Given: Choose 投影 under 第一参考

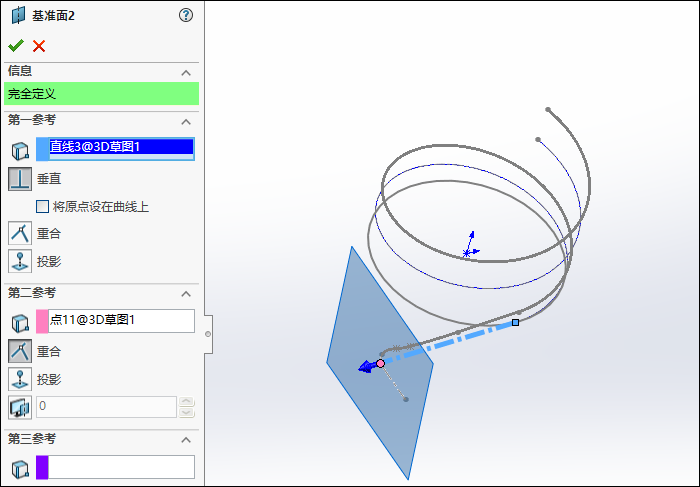Looking at the screenshot, I should [20, 261].
